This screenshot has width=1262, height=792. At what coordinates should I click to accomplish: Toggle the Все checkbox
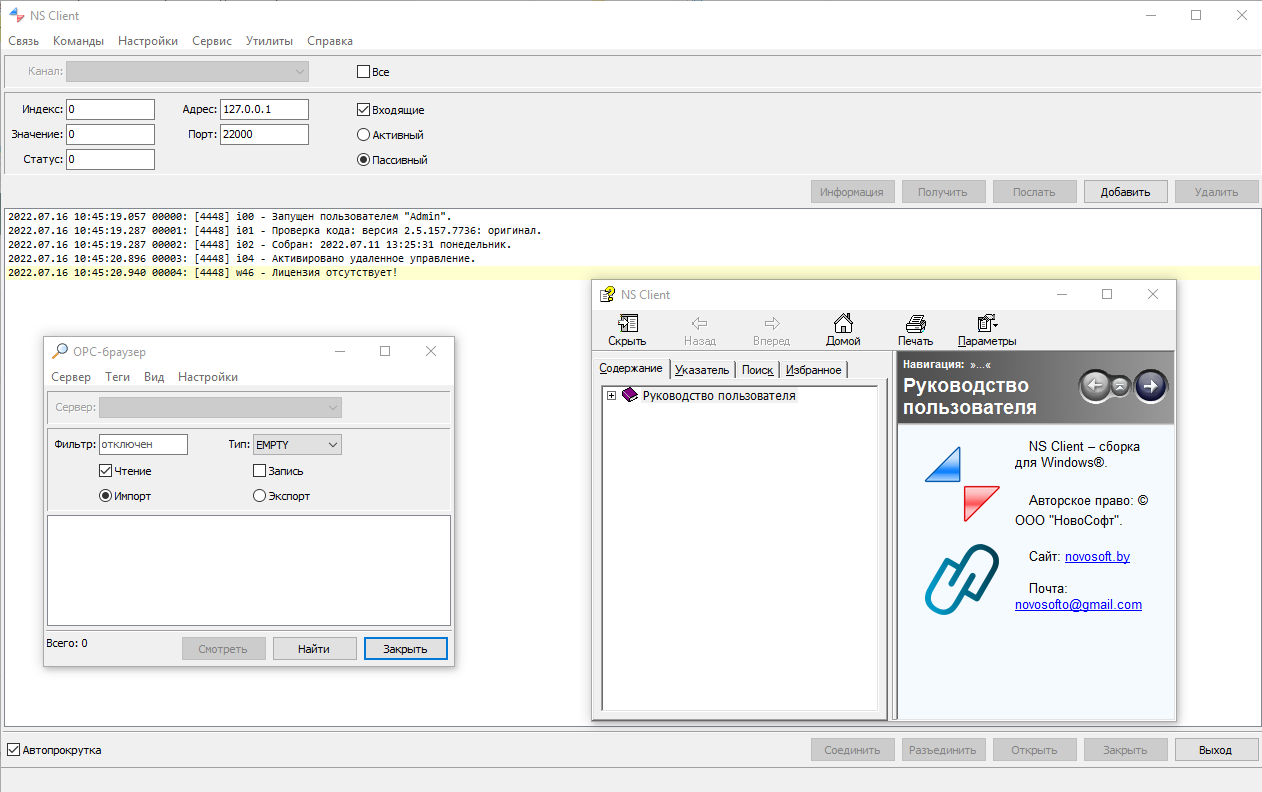click(x=364, y=72)
